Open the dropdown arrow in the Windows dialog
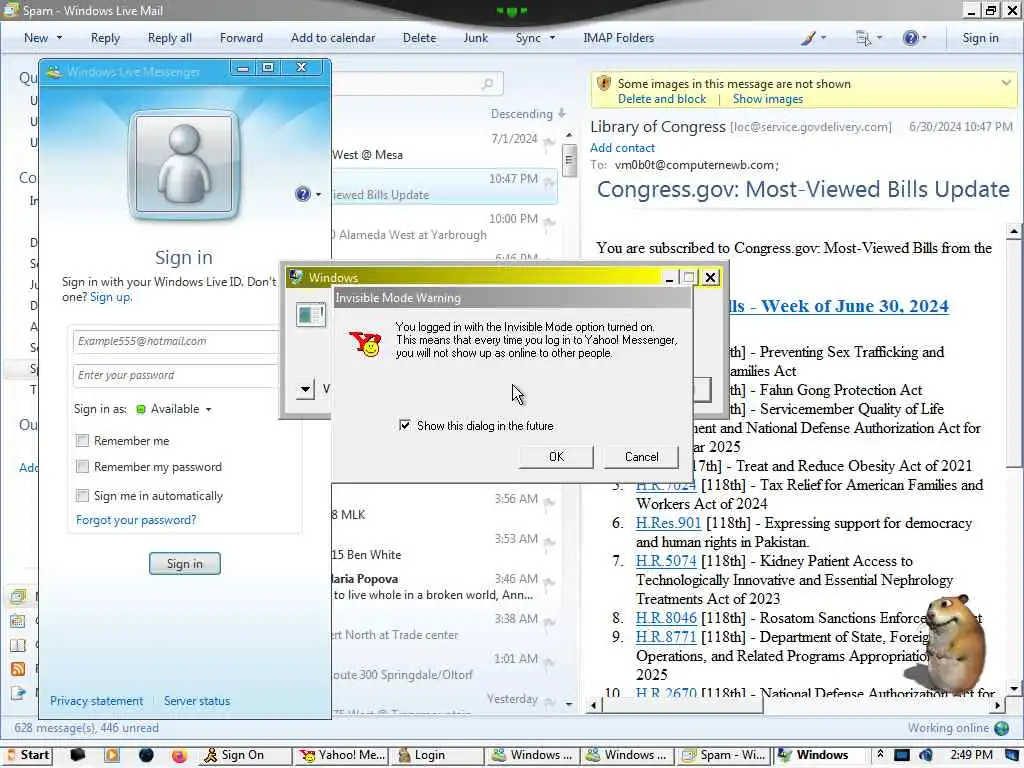Image resolution: width=1024 pixels, height=768 pixels. (305, 389)
